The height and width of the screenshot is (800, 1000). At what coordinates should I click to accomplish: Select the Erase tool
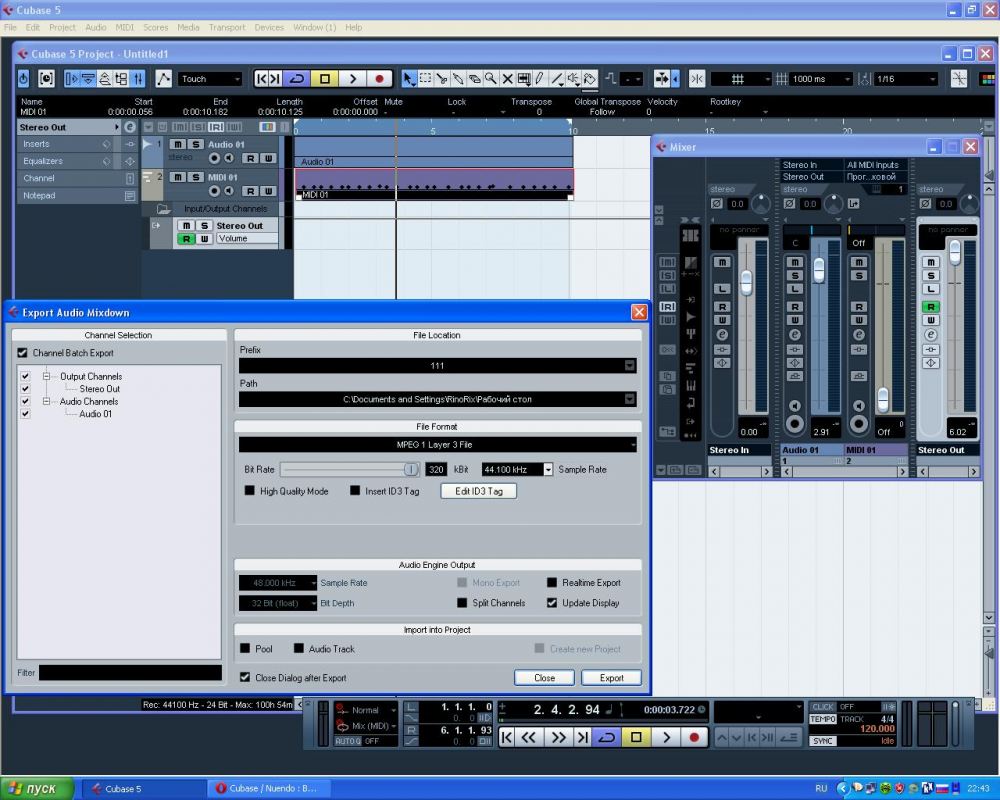pyautogui.click(x=474, y=79)
